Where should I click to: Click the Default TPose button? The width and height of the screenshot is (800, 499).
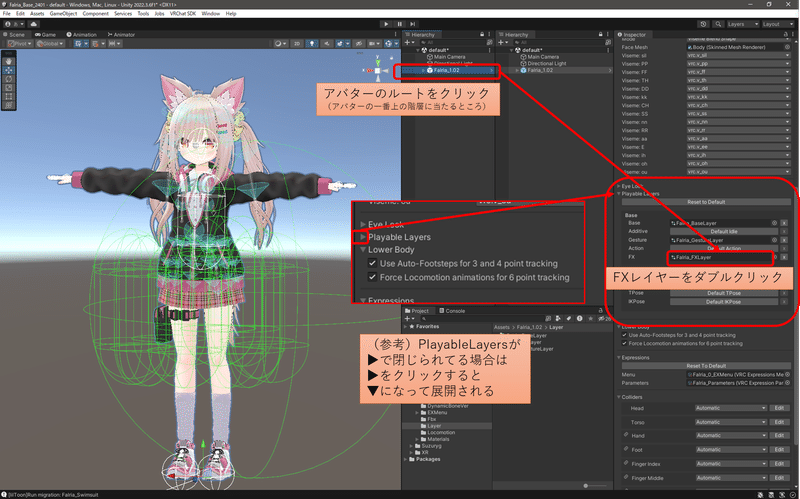[x=723, y=293]
